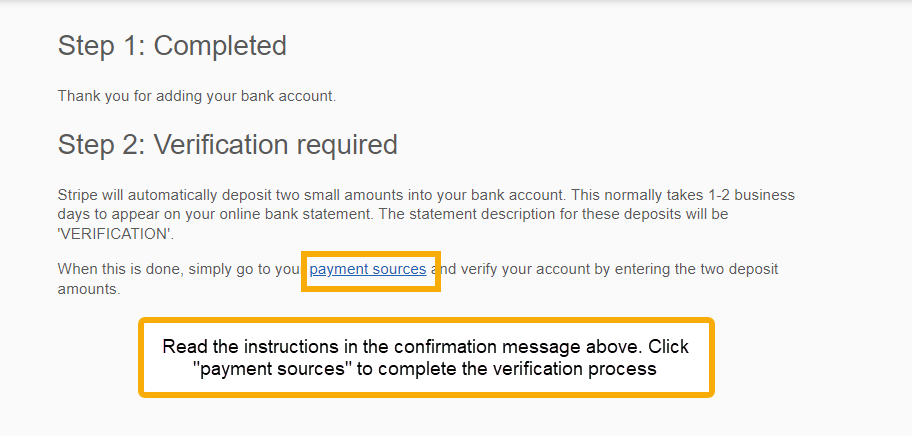This screenshot has height=436, width=912.
Task: Click the orange-bordered instruction callout box
Action: [426, 358]
